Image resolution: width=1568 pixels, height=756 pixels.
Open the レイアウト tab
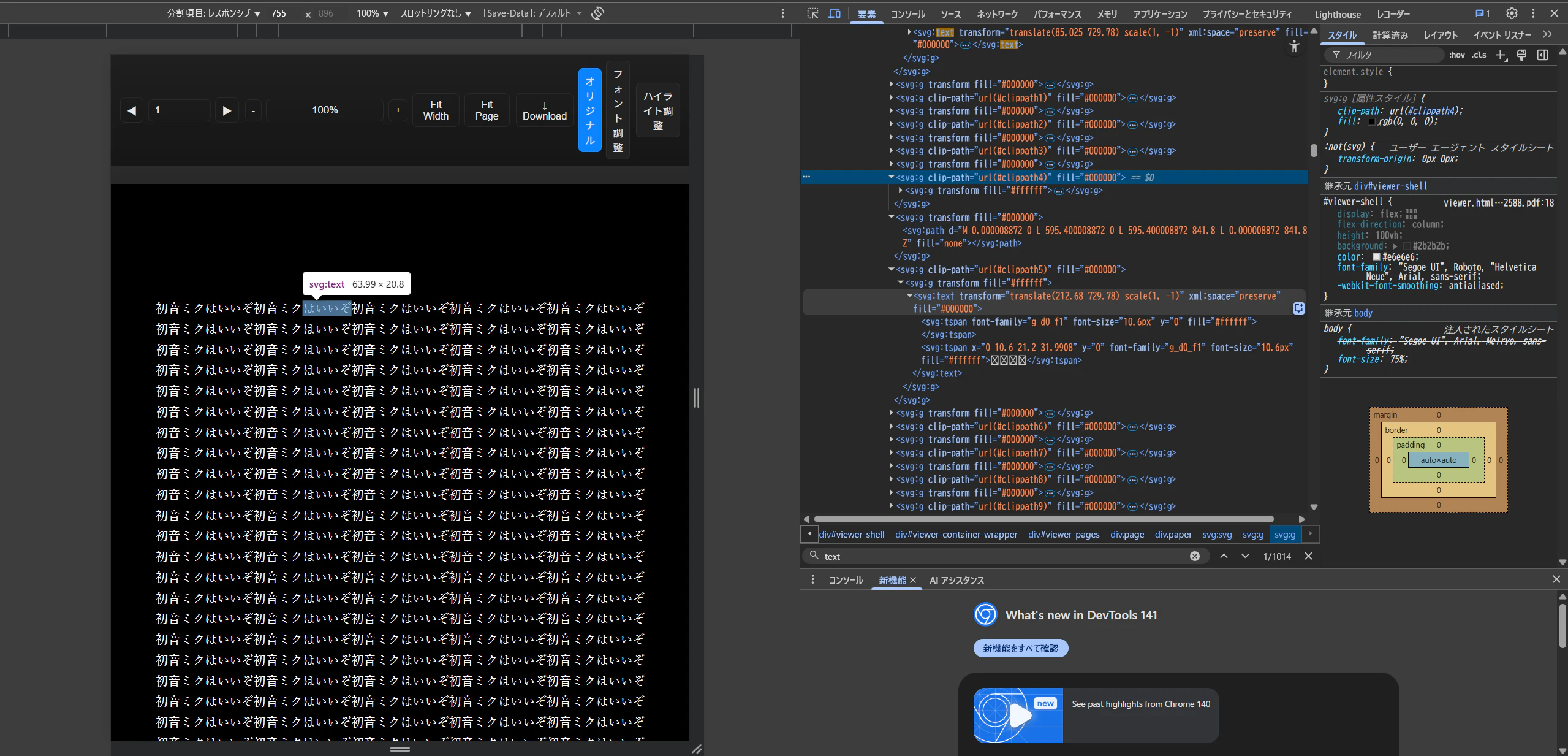coord(1441,35)
